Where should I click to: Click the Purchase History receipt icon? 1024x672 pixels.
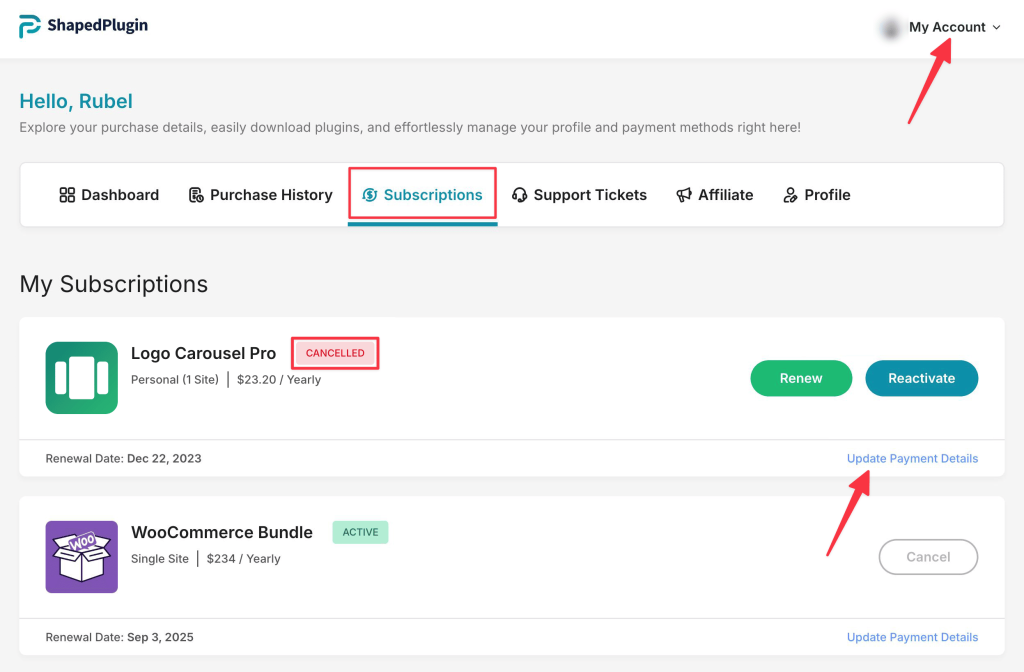196,195
